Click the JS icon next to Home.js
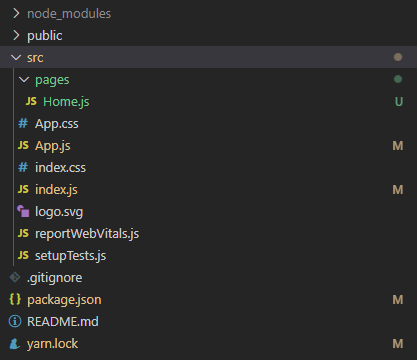Screen dimensions: 417x360 click(x=31, y=101)
